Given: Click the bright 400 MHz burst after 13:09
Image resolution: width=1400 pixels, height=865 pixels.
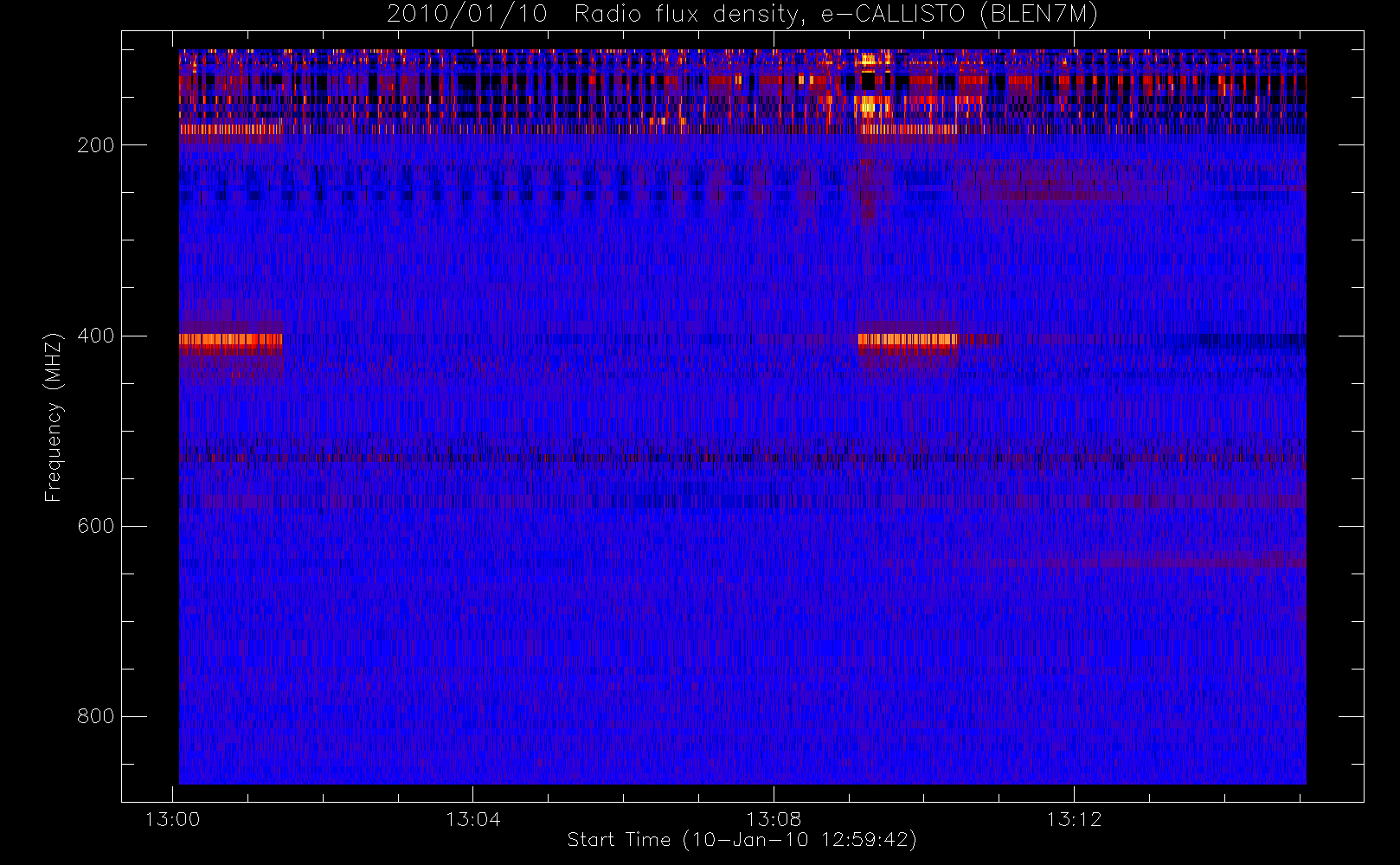Looking at the screenshot, I should [x=908, y=343].
